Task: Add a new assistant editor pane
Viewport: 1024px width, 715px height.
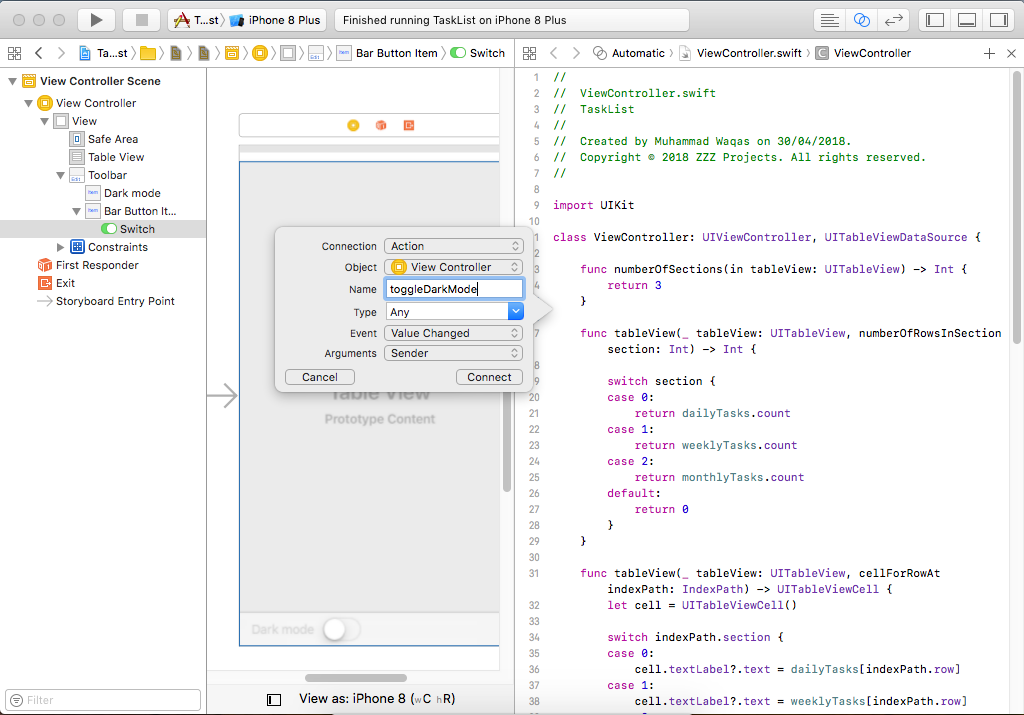Action: click(x=989, y=53)
